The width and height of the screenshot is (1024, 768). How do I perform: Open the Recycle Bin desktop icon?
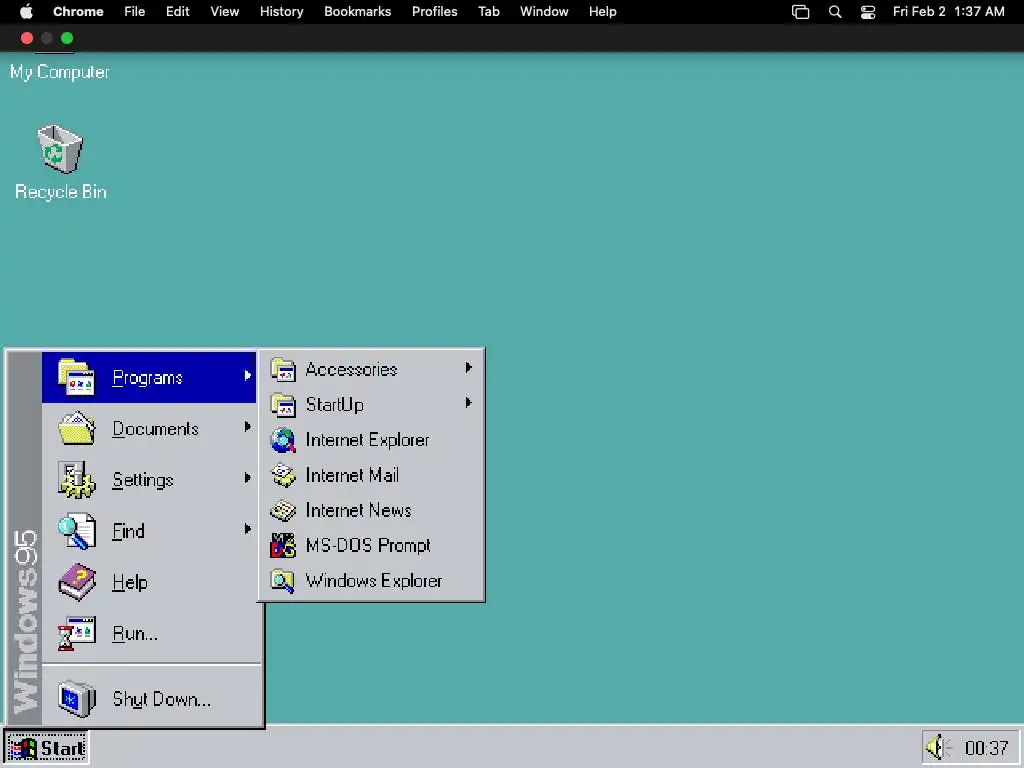click(x=60, y=149)
